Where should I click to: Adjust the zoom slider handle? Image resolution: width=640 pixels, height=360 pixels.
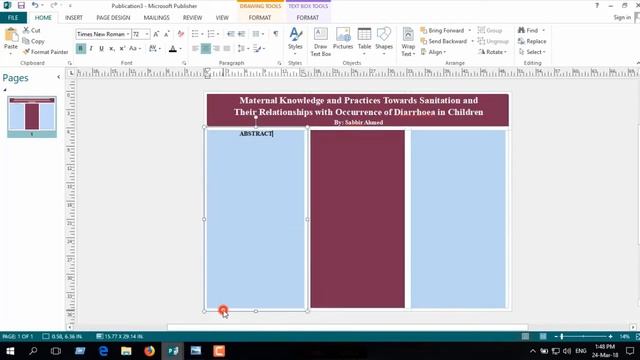pyautogui.click(x=562, y=336)
